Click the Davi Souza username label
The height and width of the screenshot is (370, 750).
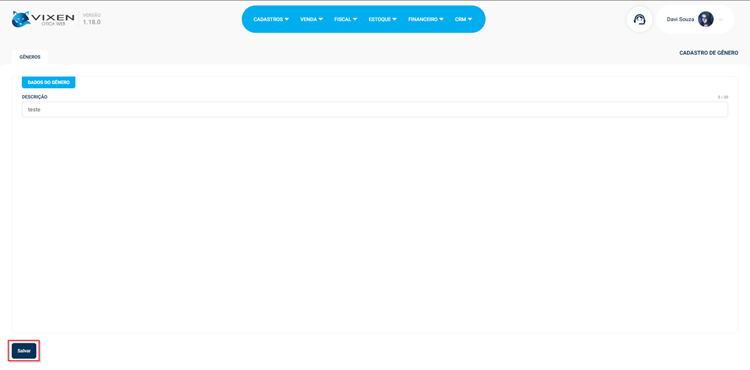coord(680,20)
